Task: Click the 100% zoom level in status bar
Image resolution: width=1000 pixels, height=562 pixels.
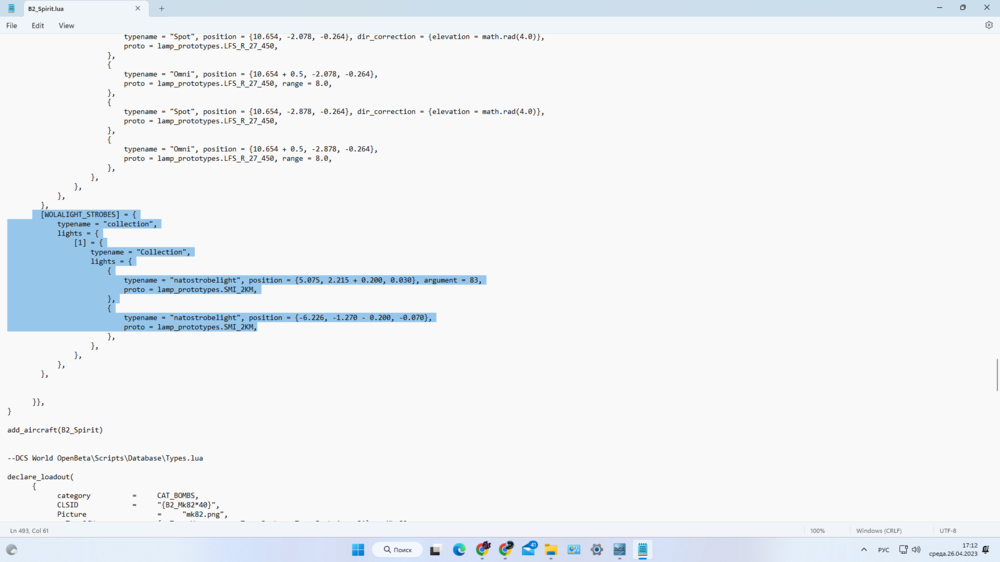Action: tap(817, 531)
